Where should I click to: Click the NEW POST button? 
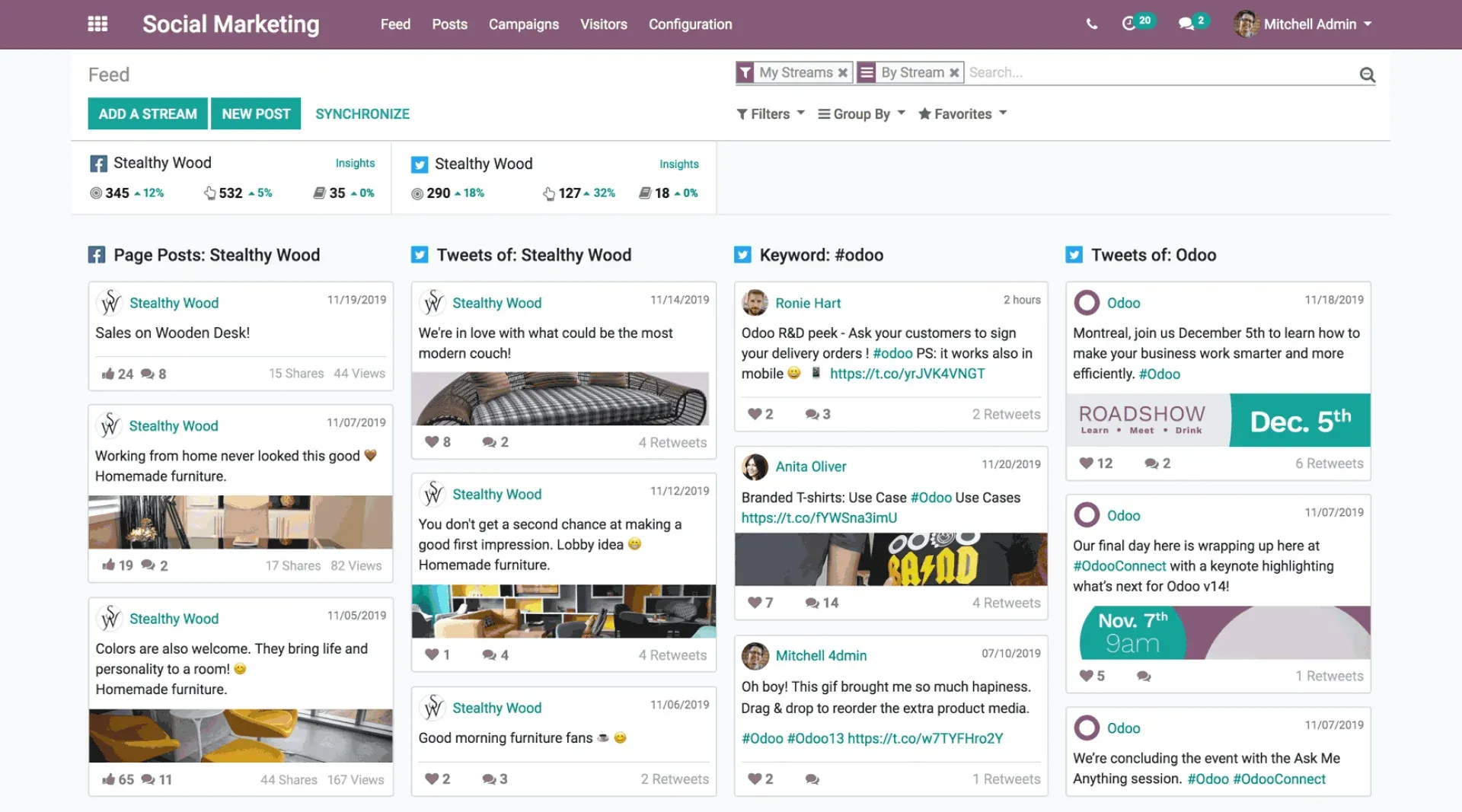(x=256, y=113)
